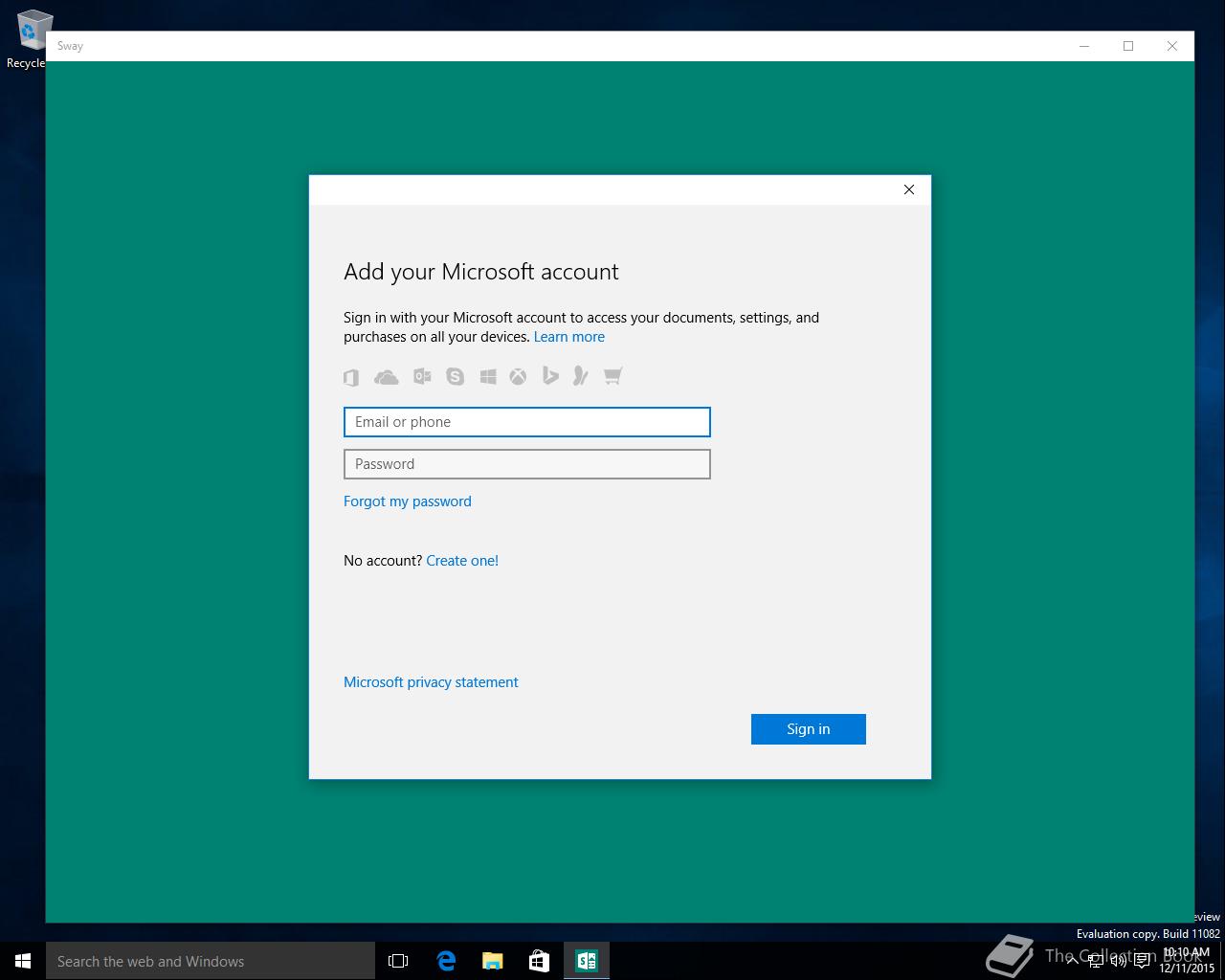The height and width of the screenshot is (980, 1225).
Task: Click the OneDrive cloud icon
Action: 387,377
